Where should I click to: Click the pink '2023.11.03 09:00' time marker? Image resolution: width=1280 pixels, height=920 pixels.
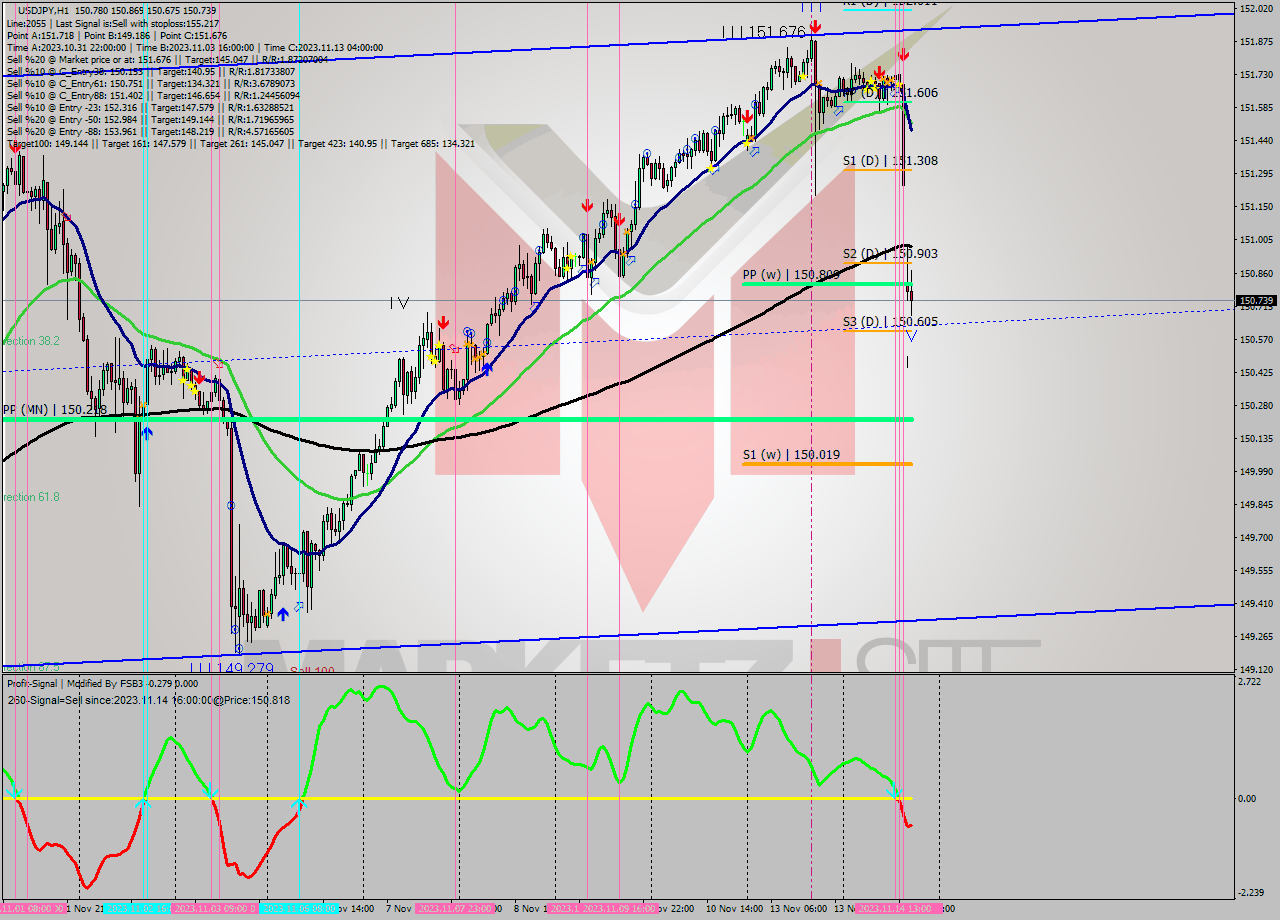tap(213, 908)
